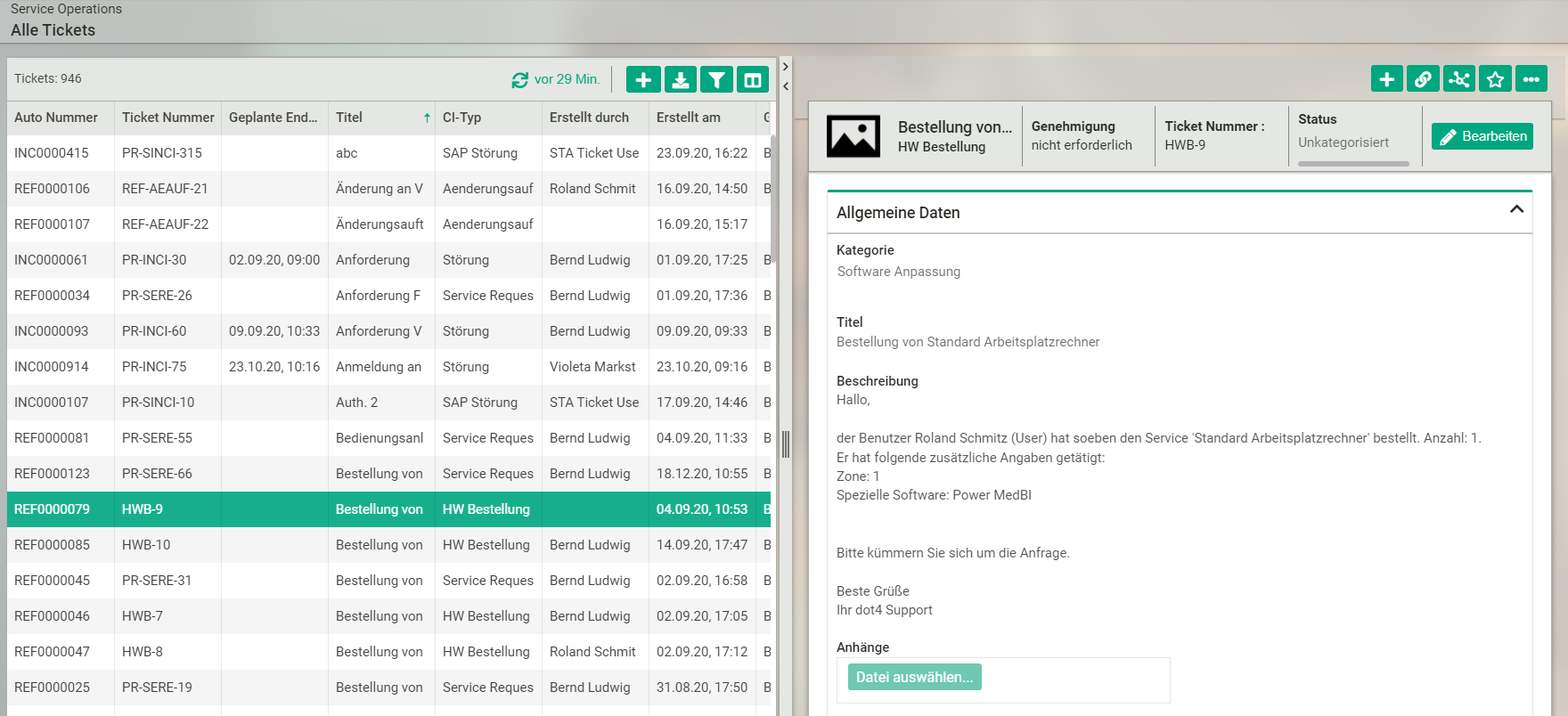This screenshot has height=716, width=1568.
Task: Click 'Bestellung von Standard Arbeitsplatzrechner' title value
Action: [968, 342]
